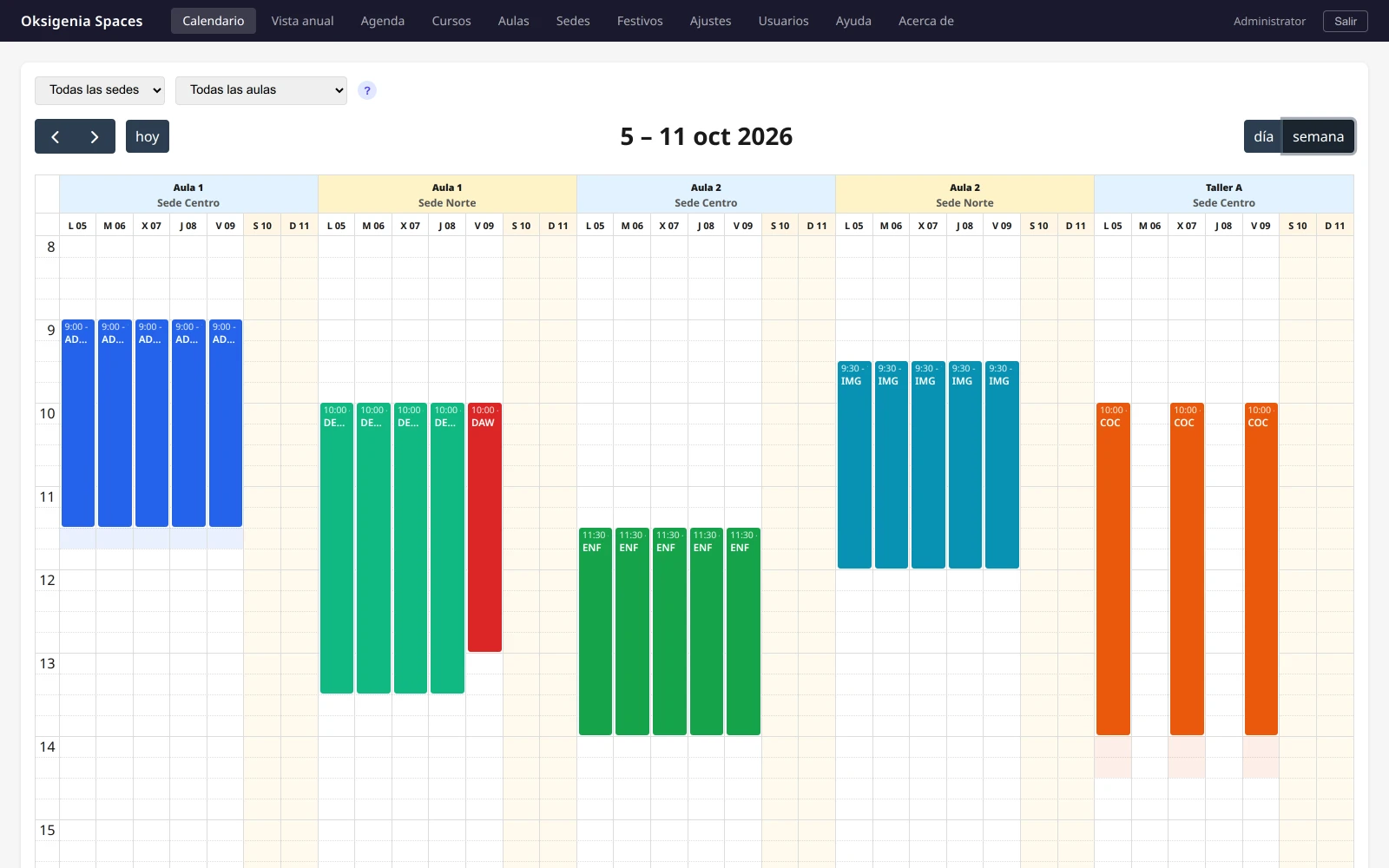
Task: Select Aula 1 Sede Norte column header
Action: click(447, 194)
